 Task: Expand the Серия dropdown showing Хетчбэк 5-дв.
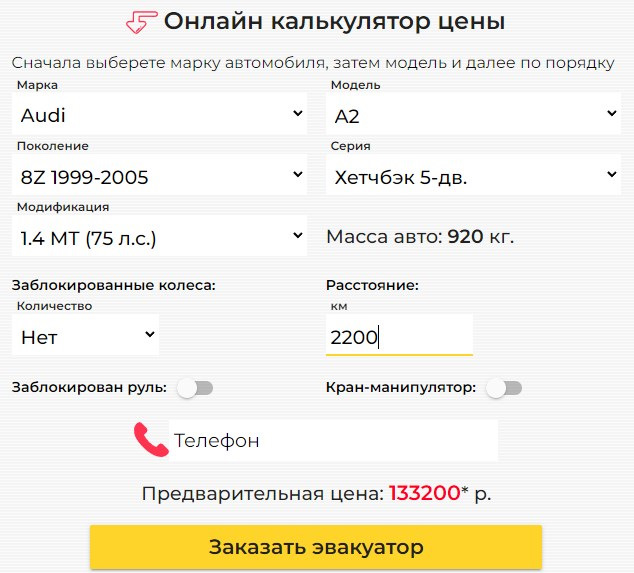pos(475,177)
